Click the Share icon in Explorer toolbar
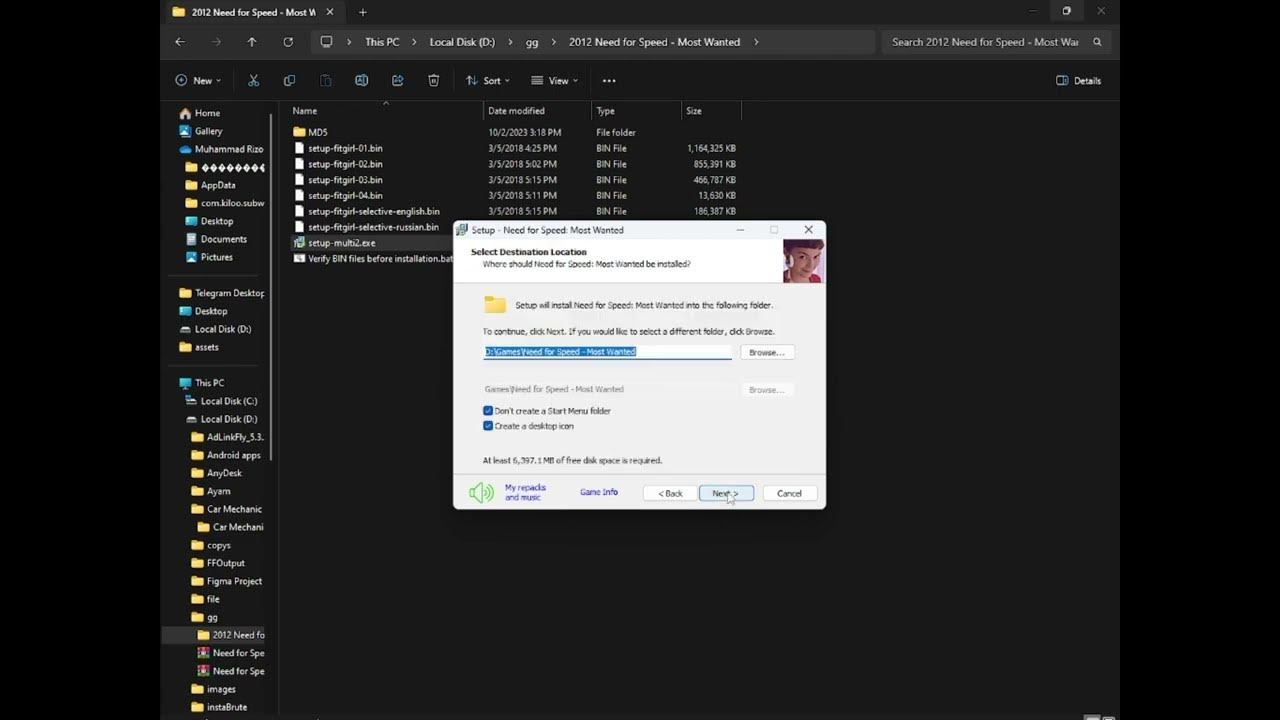Image resolution: width=1280 pixels, height=720 pixels. click(397, 80)
